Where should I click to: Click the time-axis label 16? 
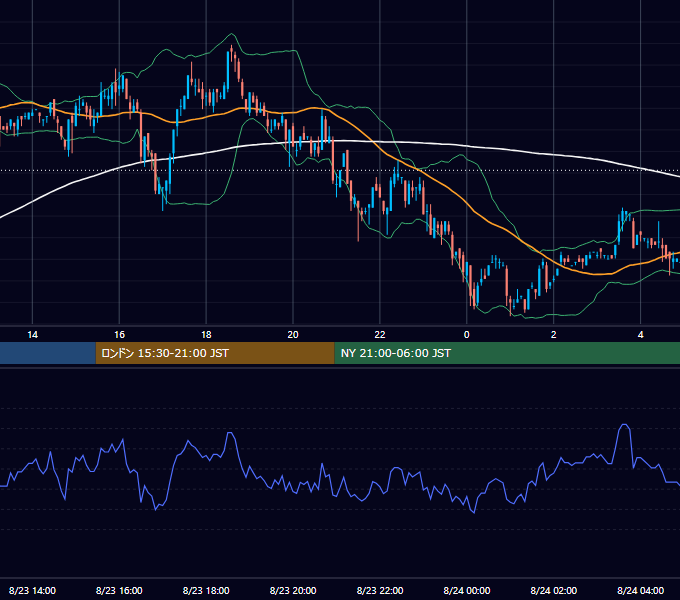tap(119, 335)
